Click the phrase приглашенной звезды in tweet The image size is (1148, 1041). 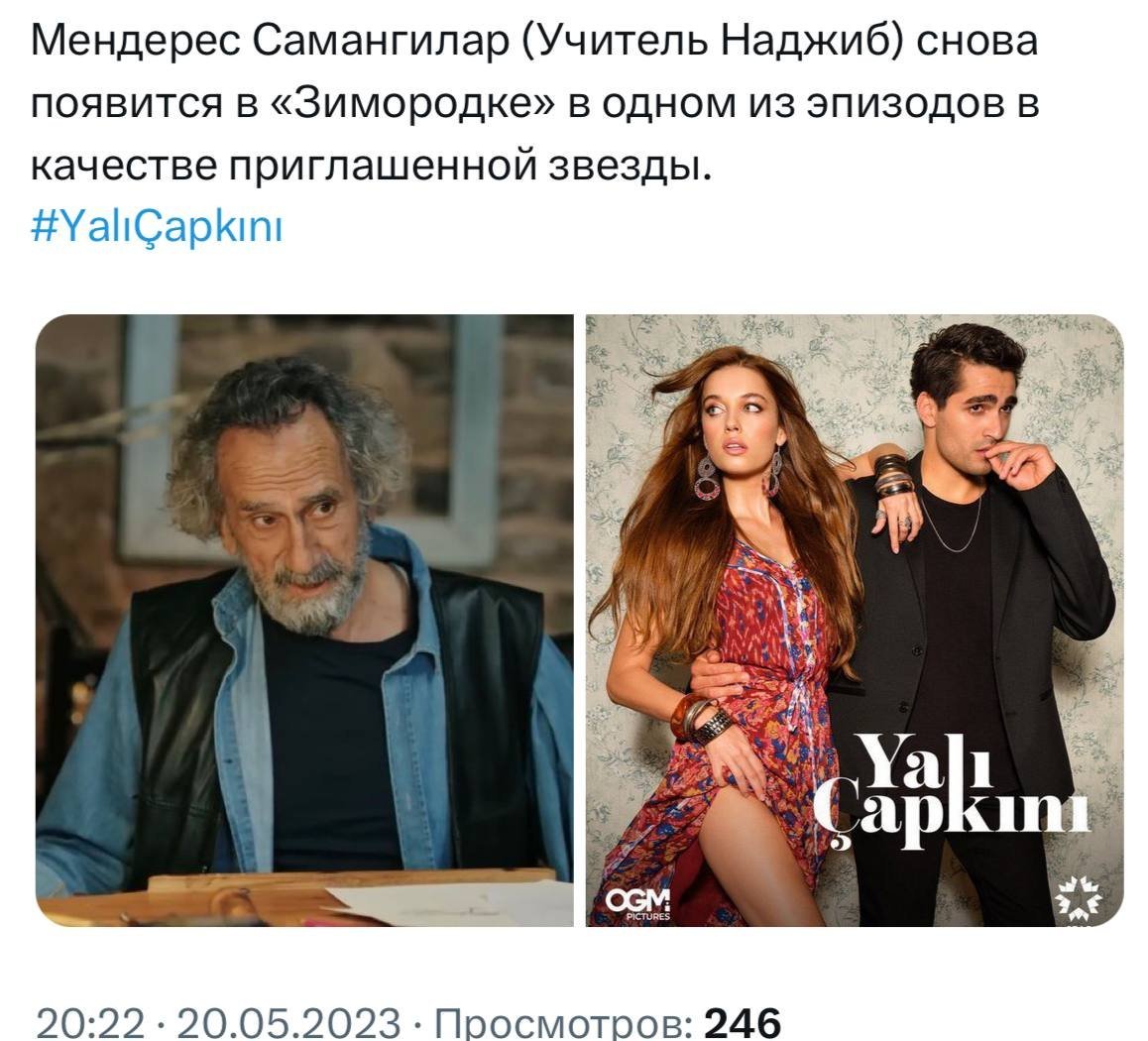469,167
